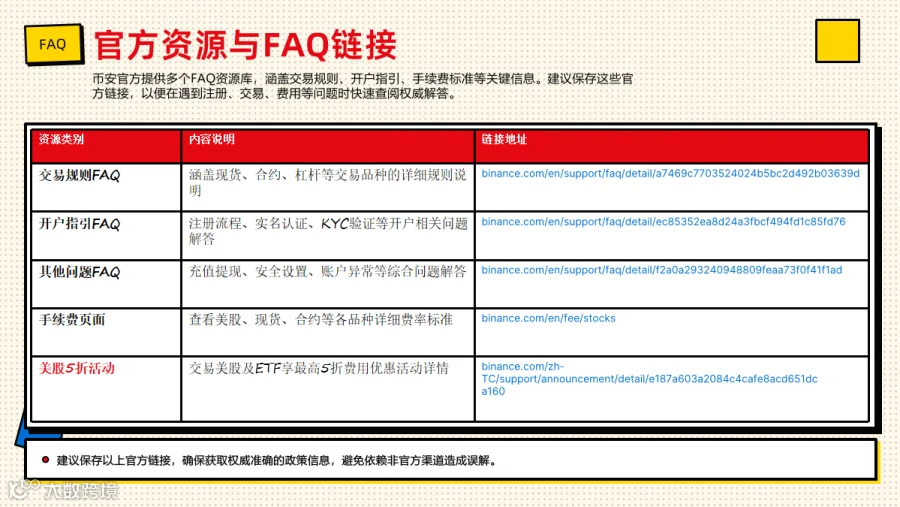Viewport: 900px width, 507px height.
Task: Open the 交易规则FAQ binance link
Action: click(x=670, y=173)
